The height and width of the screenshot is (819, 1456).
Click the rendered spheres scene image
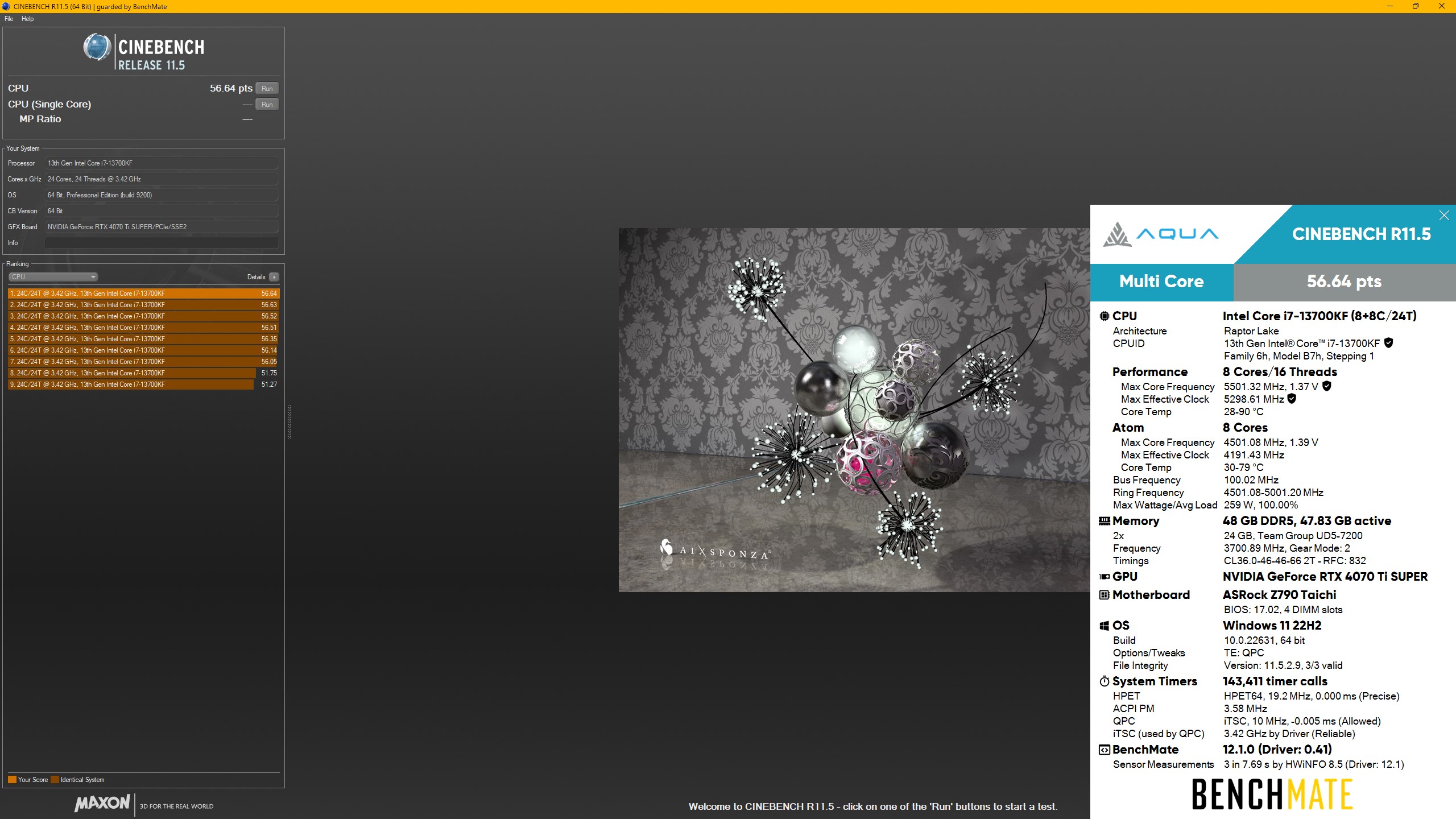pos(854,410)
